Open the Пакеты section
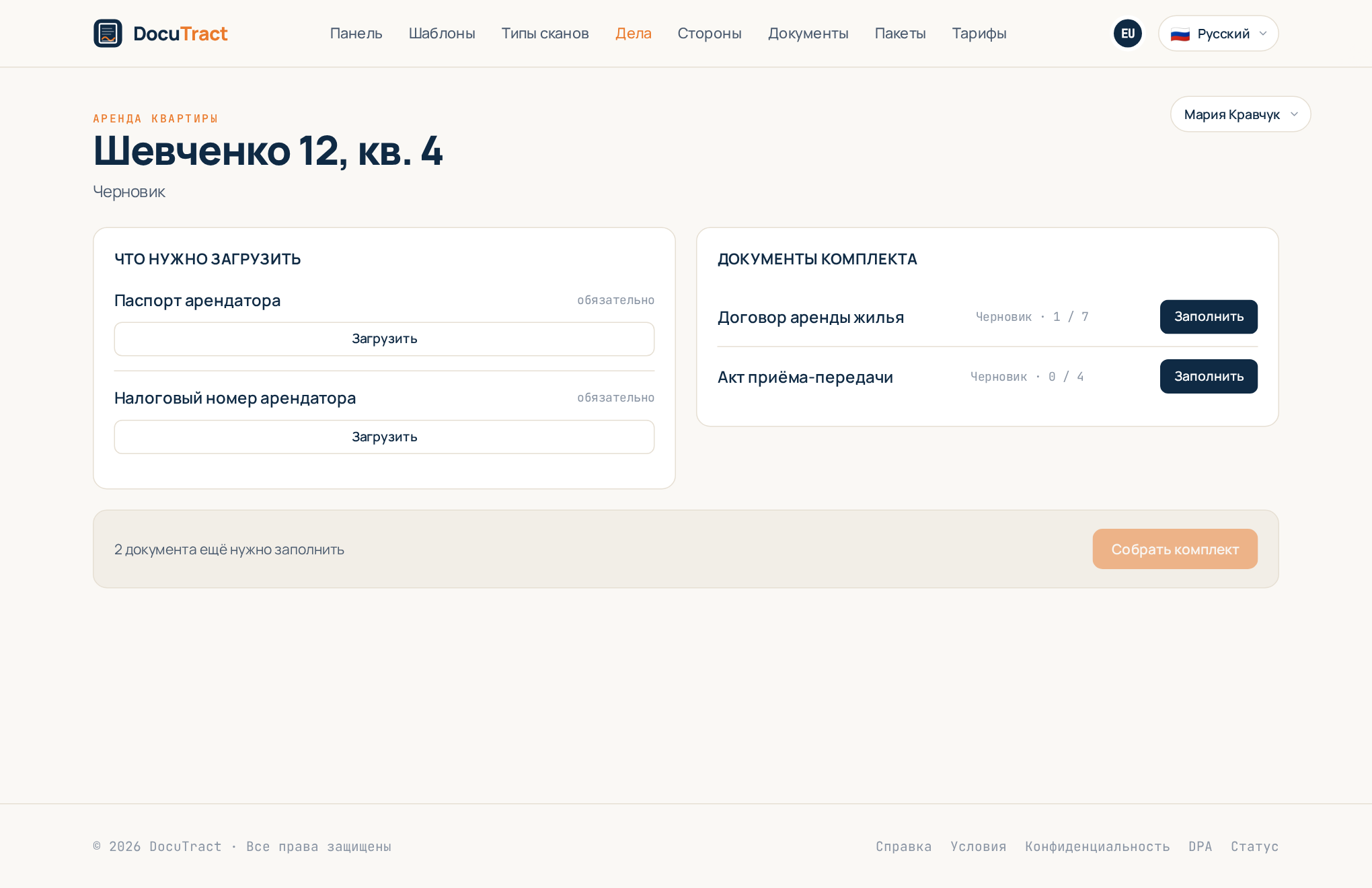 tap(900, 33)
